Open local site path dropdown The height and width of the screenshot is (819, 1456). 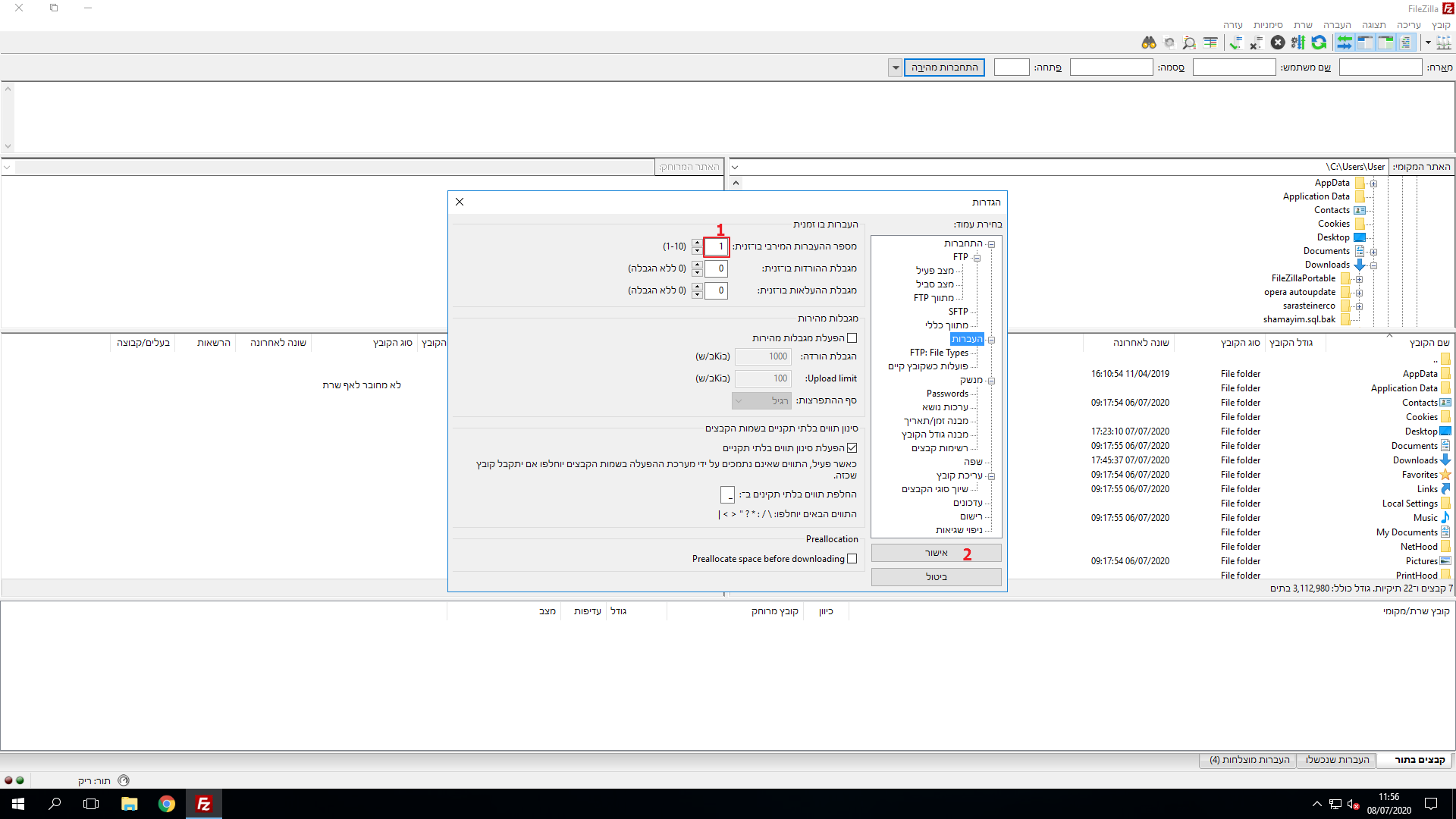coord(734,167)
